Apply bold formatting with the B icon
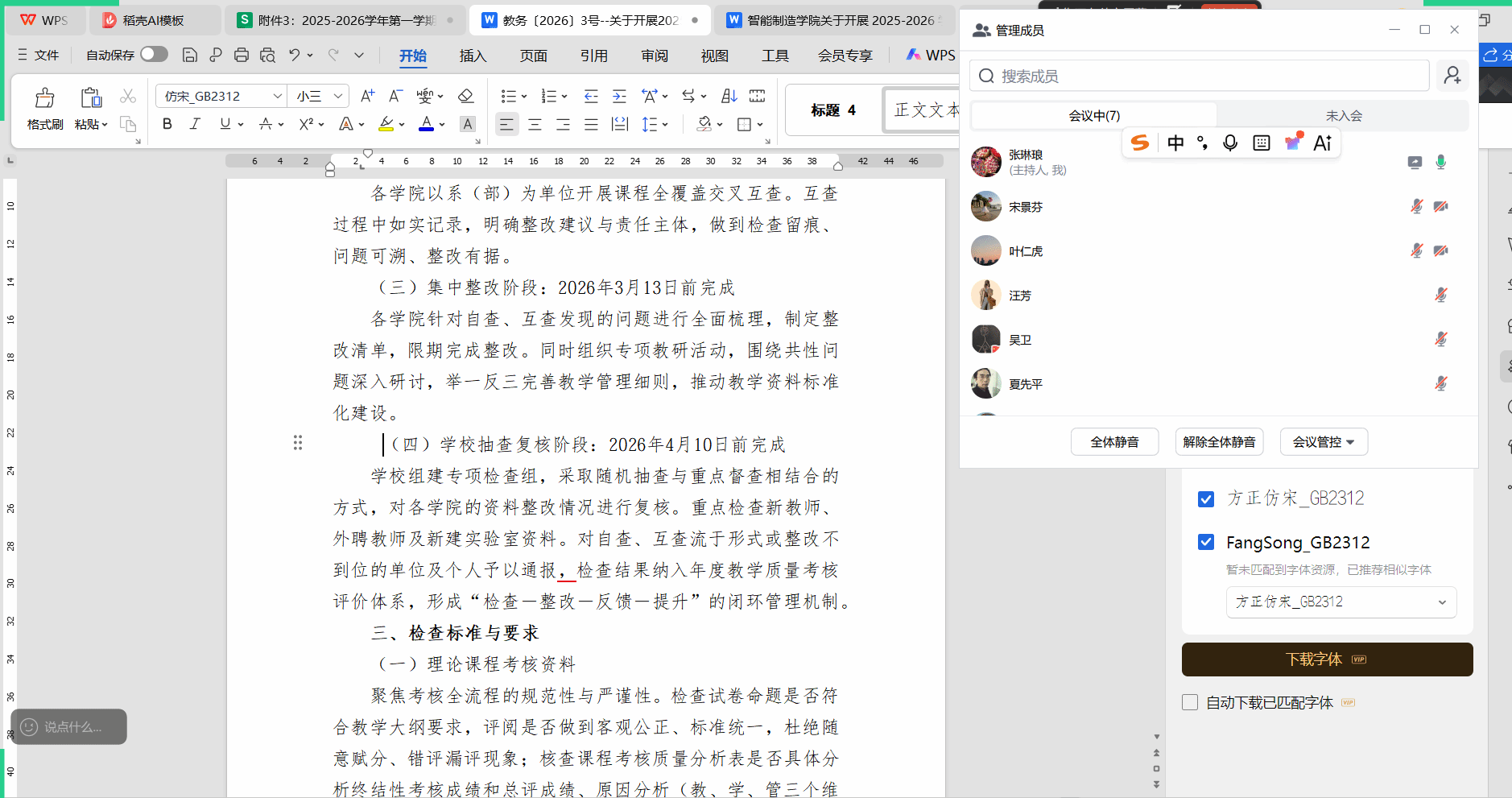The height and width of the screenshot is (798, 1512). [x=167, y=124]
